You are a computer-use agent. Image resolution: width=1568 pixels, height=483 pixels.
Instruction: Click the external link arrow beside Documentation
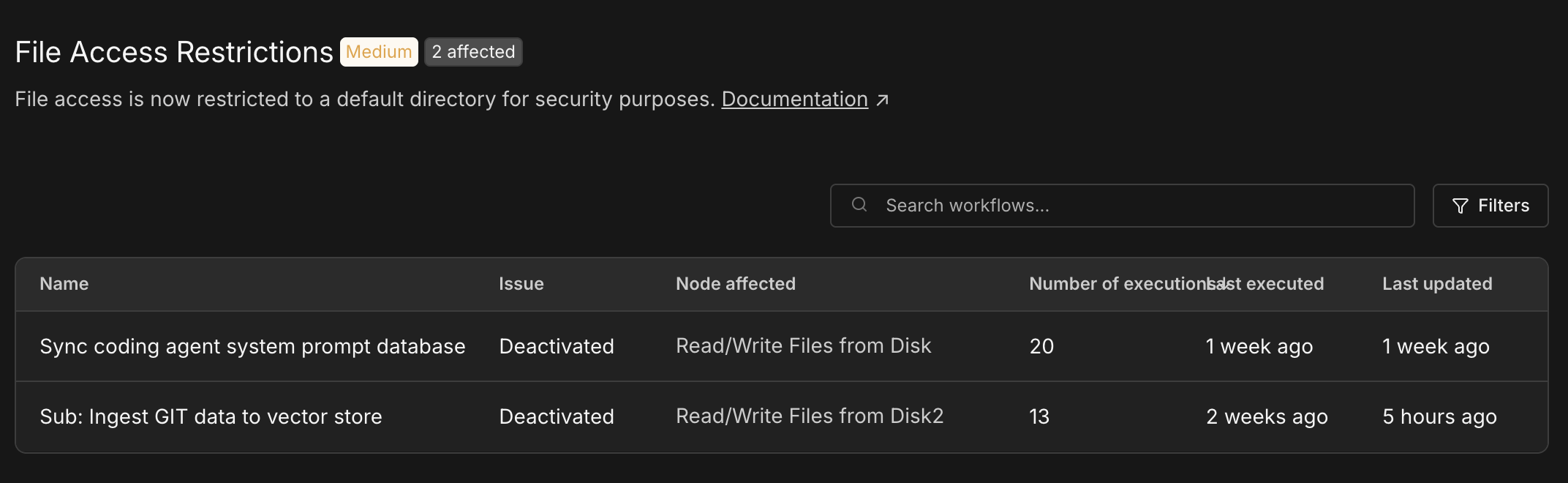(883, 100)
